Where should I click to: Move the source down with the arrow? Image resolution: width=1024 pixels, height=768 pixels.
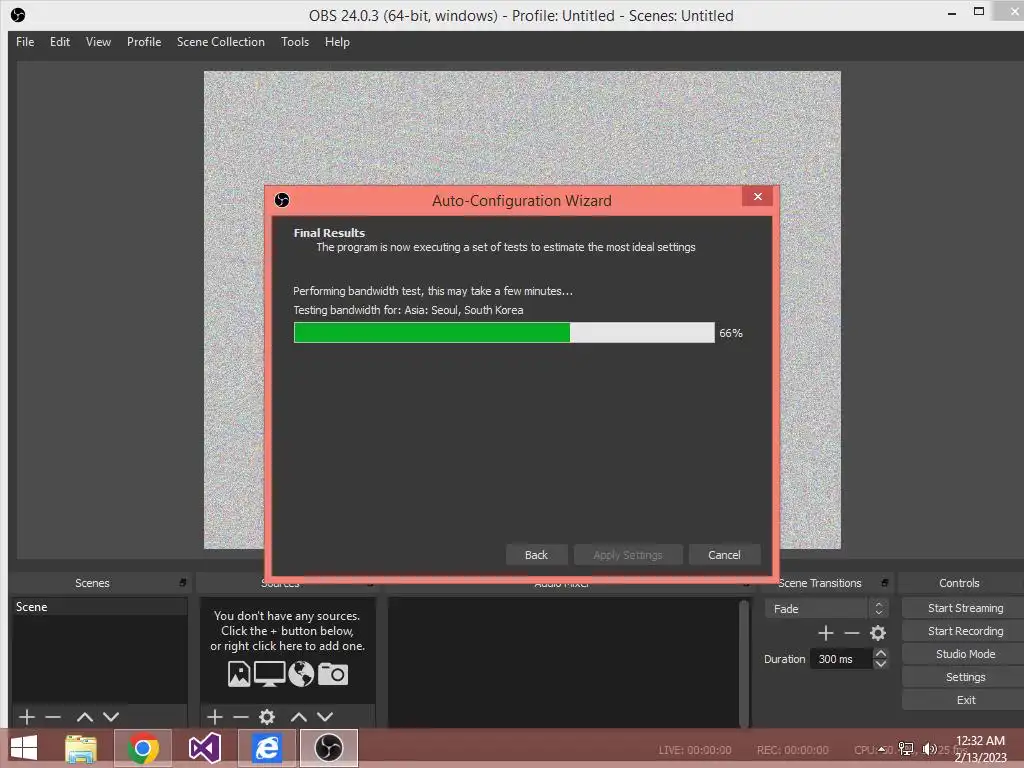325,717
